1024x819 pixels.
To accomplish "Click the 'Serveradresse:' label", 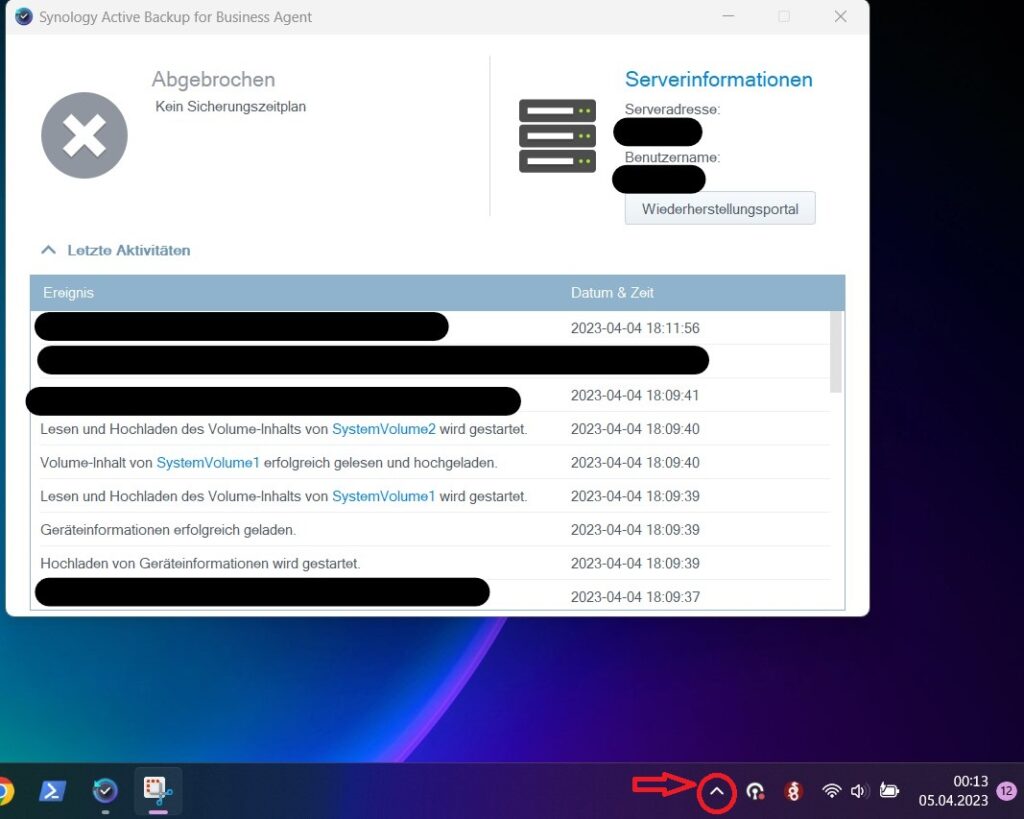I will [672, 109].
